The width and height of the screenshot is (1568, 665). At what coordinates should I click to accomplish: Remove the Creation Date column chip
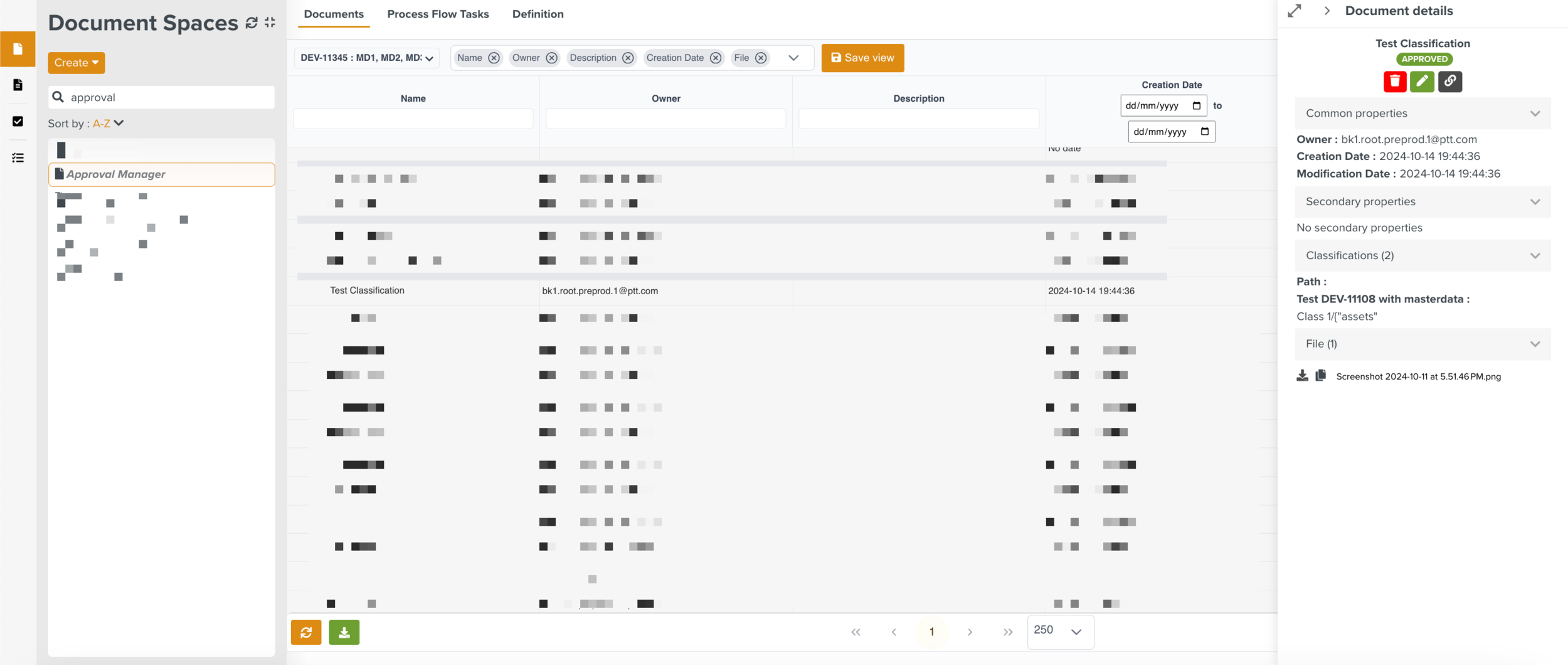716,58
